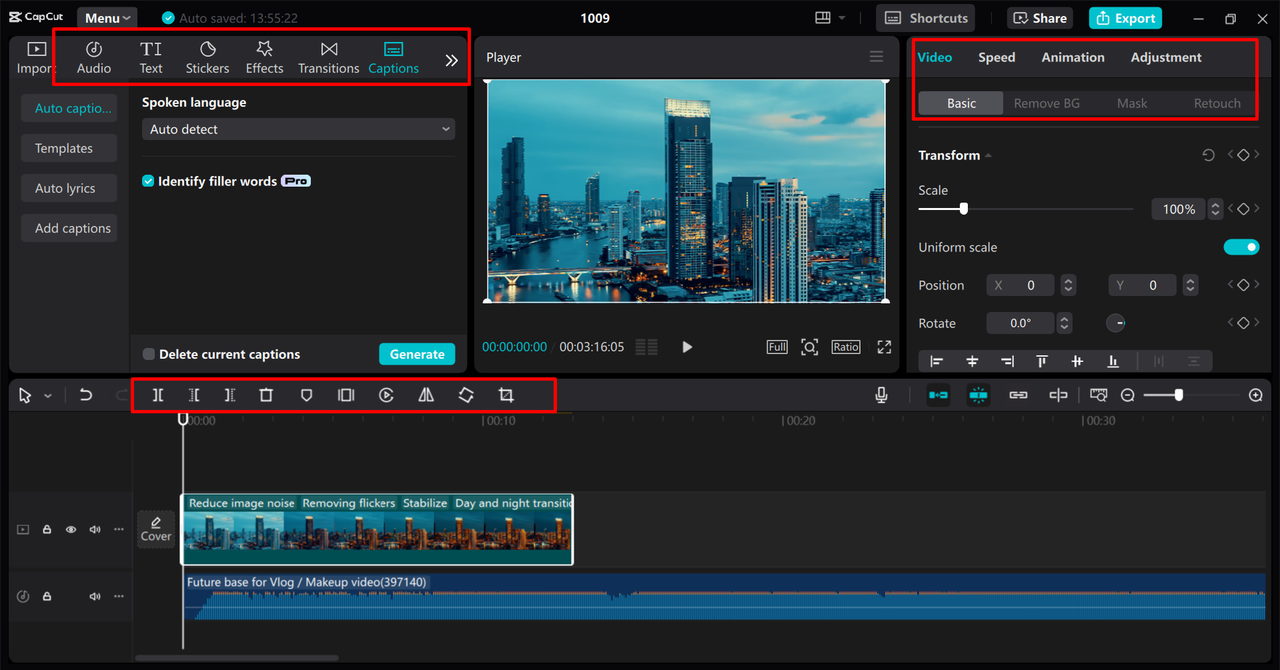Screen dimensions: 1280x670
Task: Select the Split clip tool
Action: (158, 395)
